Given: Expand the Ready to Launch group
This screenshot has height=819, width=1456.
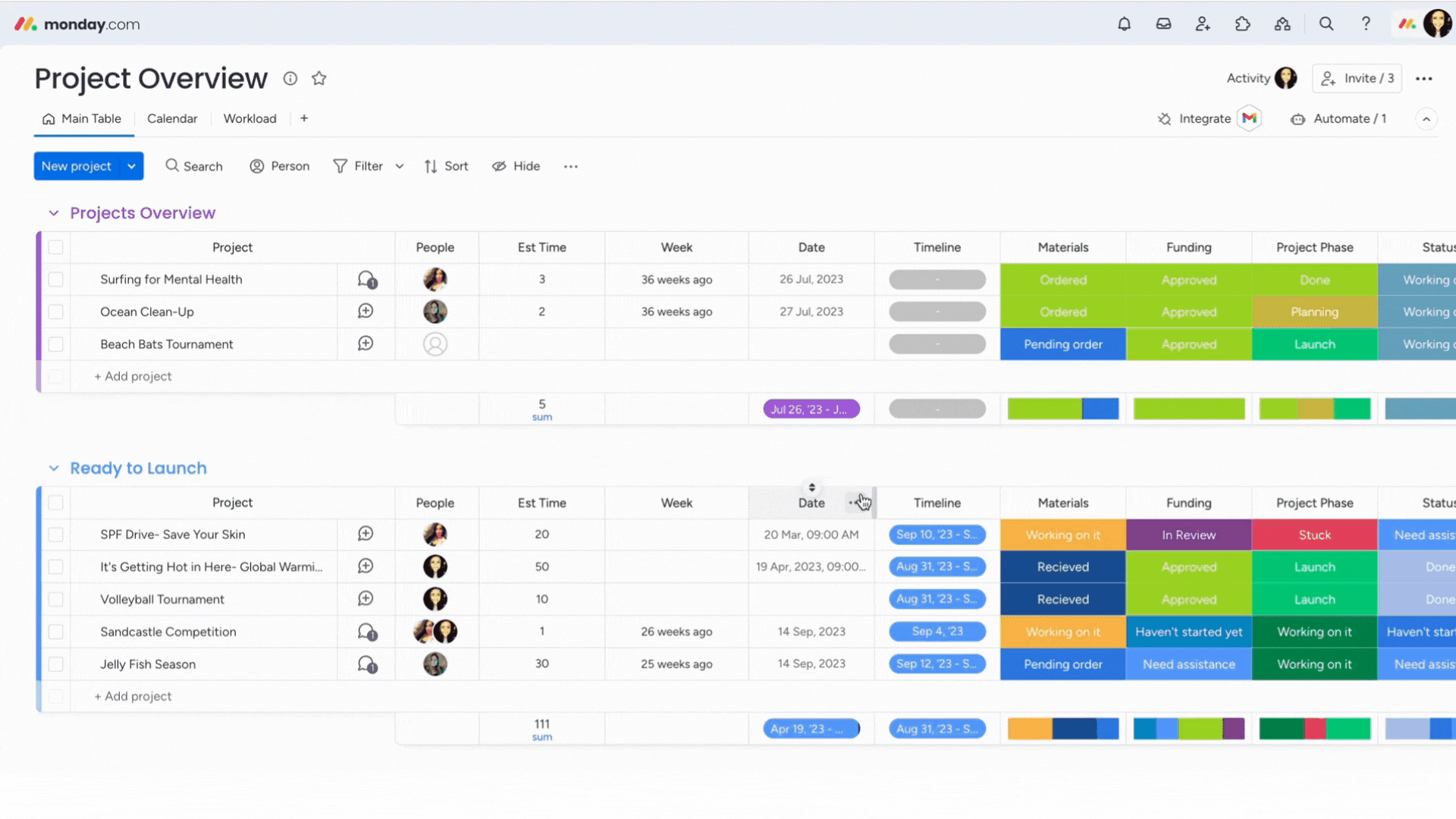Looking at the screenshot, I should click(x=54, y=467).
